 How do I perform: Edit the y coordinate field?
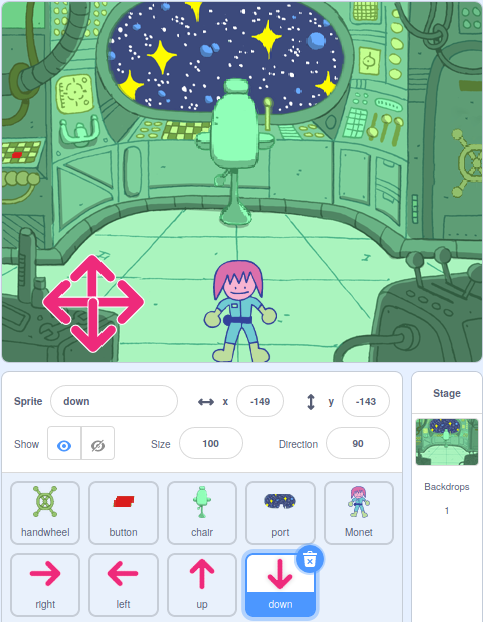tap(366, 401)
